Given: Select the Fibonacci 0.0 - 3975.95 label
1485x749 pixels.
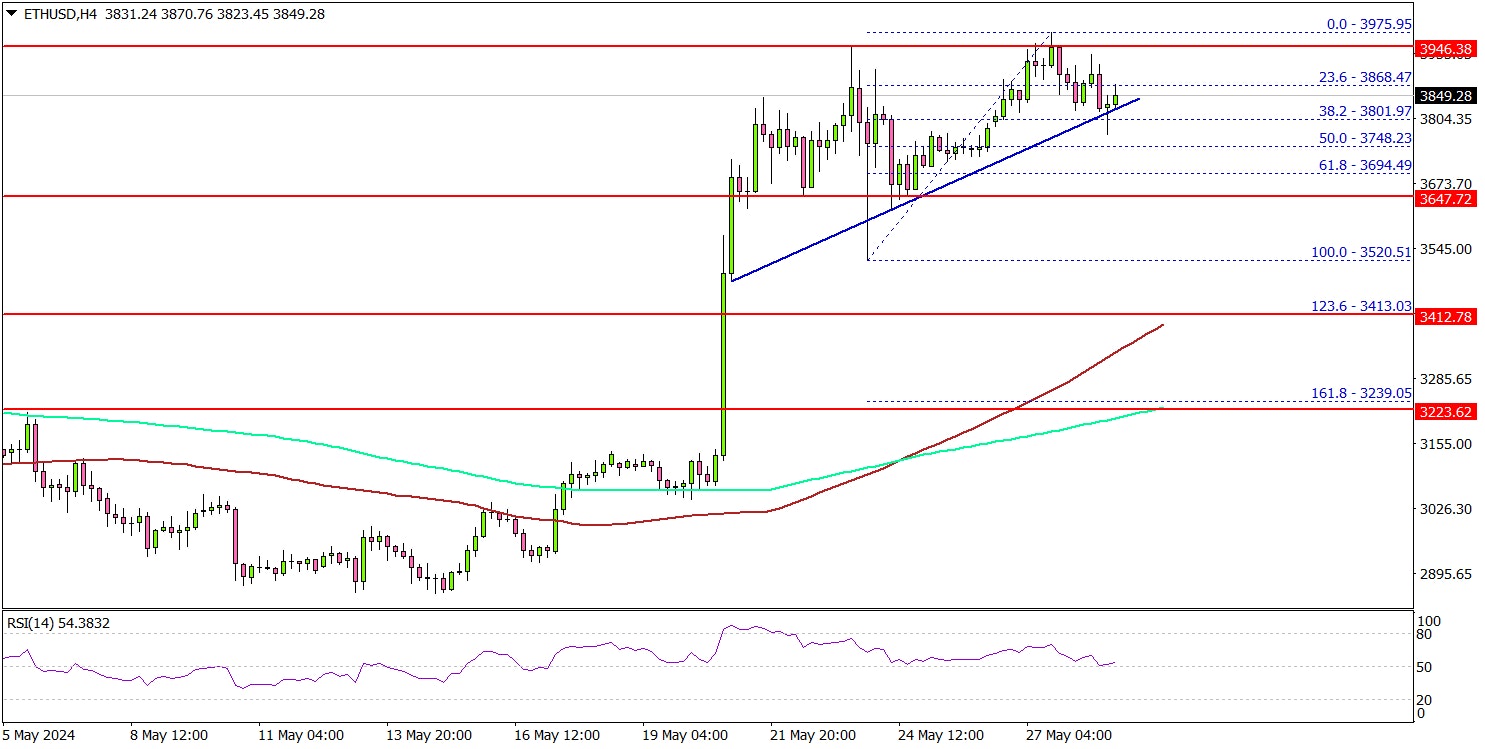Looking at the screenshot, I should point(1361,25).
